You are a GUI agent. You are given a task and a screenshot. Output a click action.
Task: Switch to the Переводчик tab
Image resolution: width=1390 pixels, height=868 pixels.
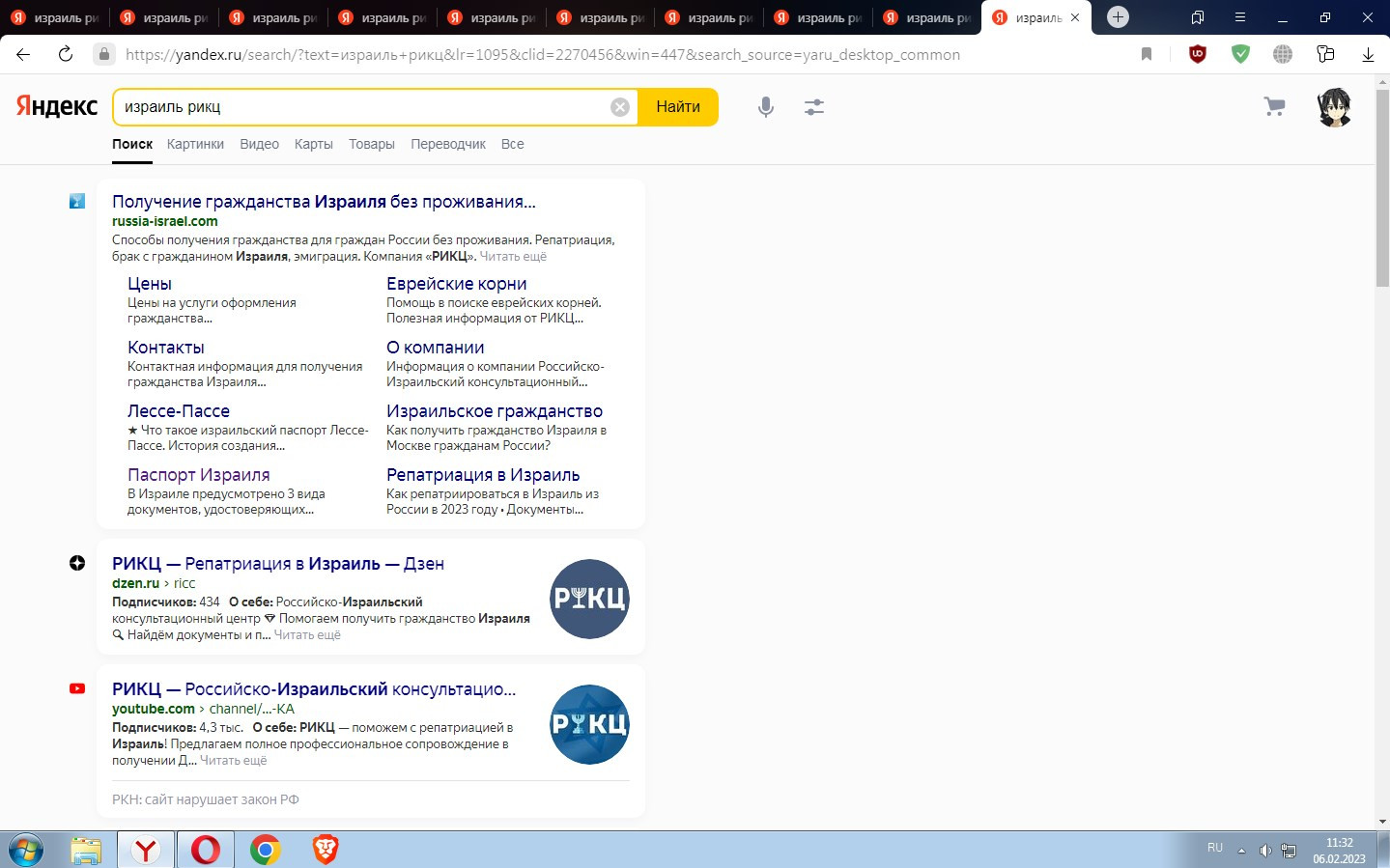click(x=448, y=144)
